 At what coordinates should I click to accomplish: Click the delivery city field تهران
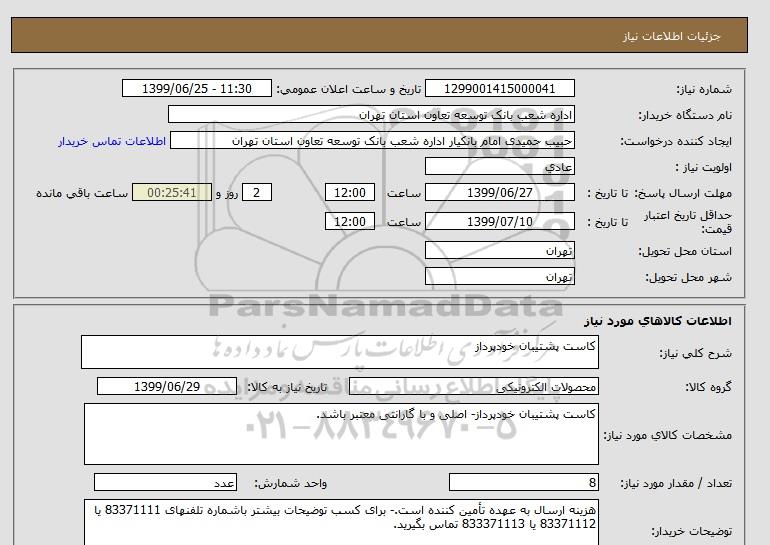(x=499, y=276)
